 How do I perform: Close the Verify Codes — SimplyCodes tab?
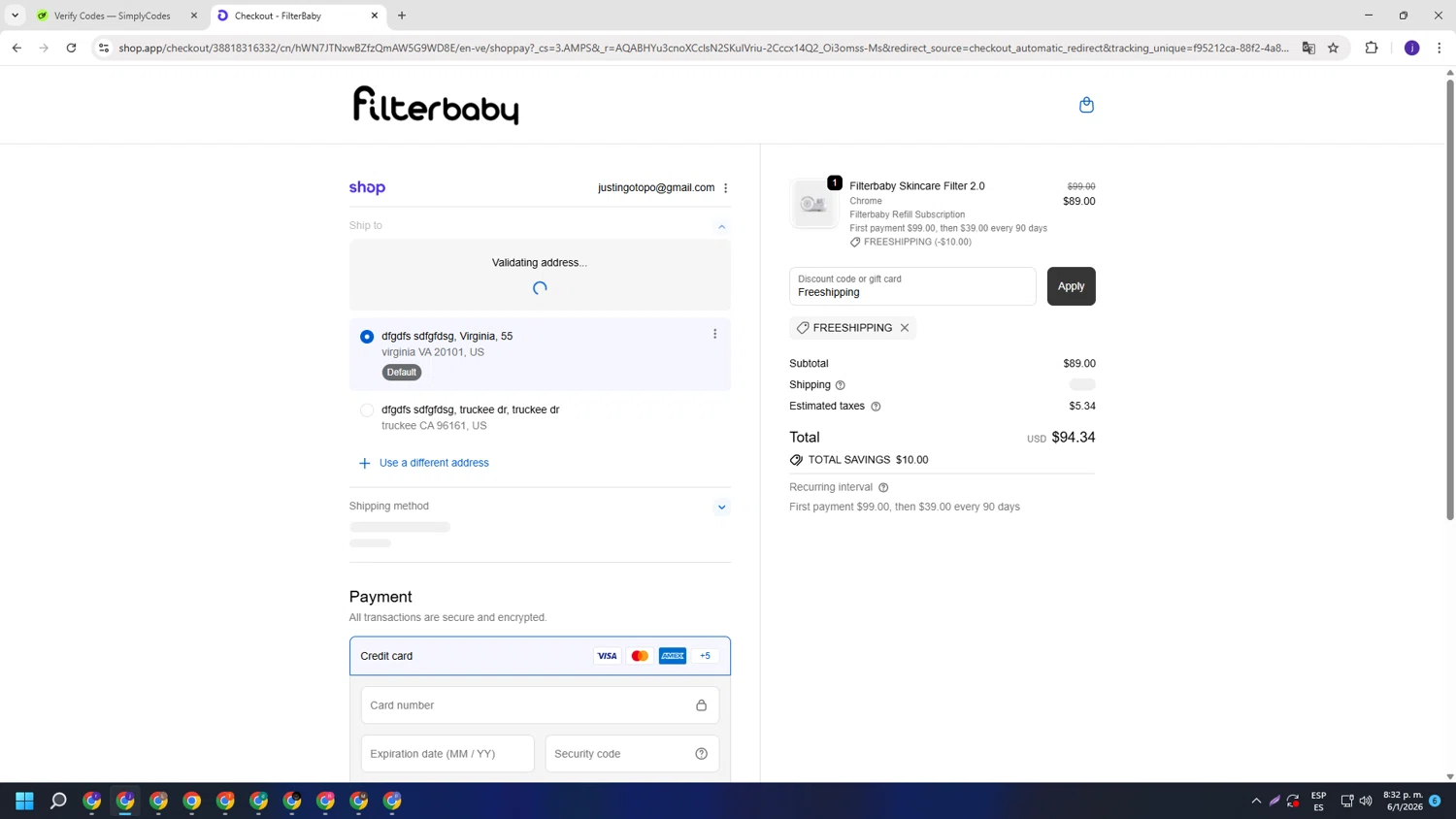[x=194, y=16]
